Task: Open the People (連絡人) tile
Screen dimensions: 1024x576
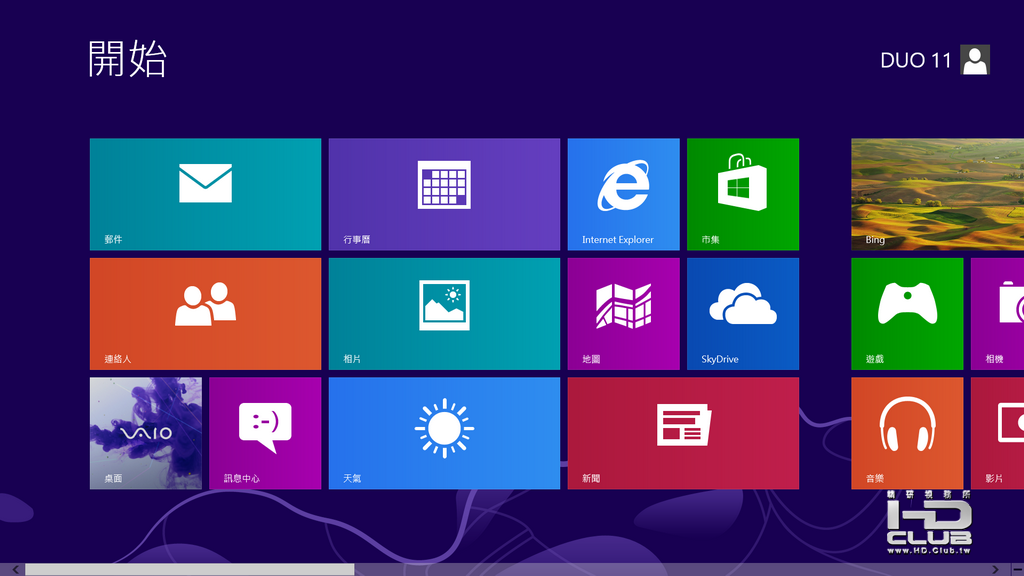Action: click(x=205, y=313)
